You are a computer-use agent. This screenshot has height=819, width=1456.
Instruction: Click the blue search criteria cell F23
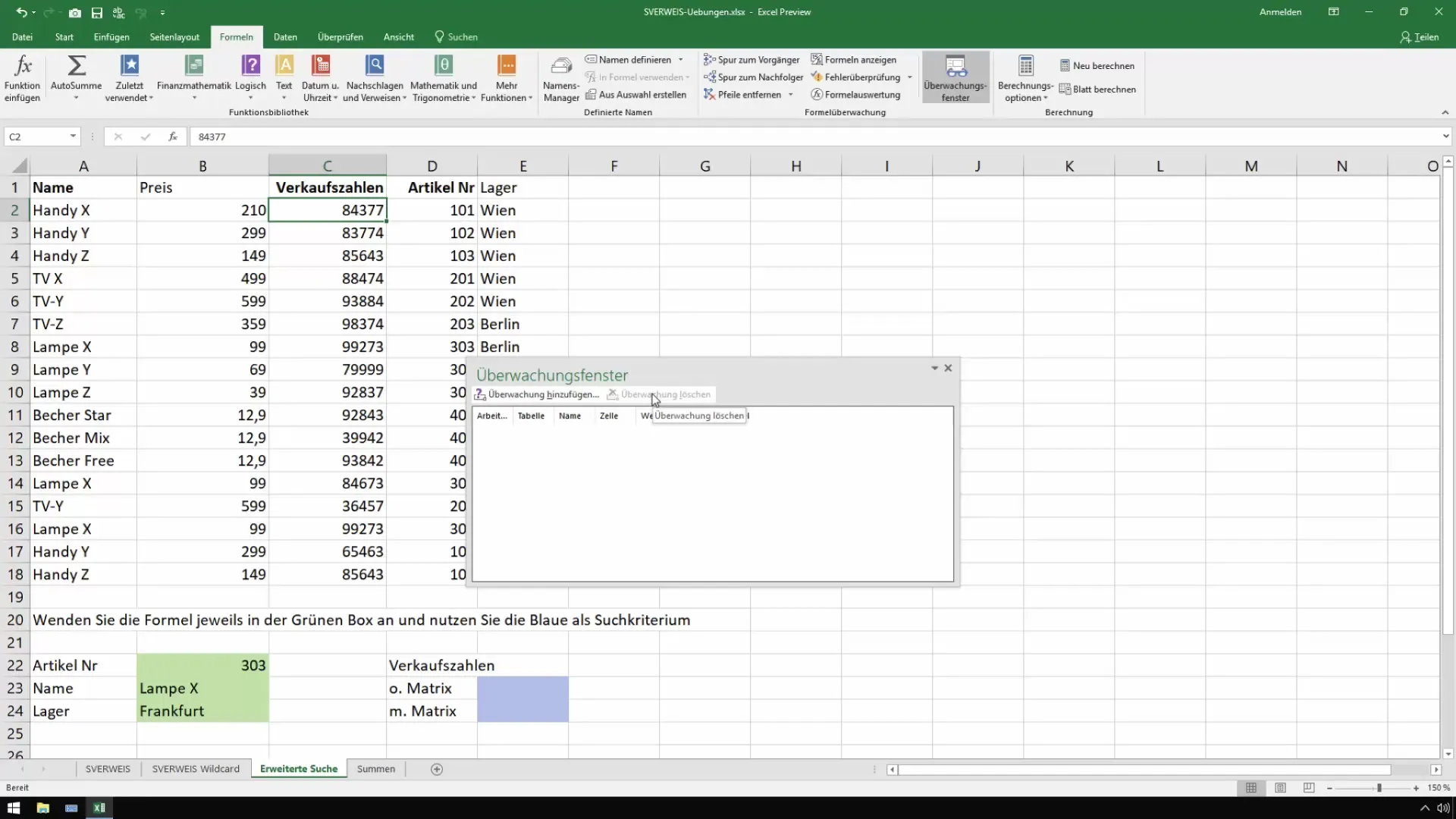[x=523, y=688]
